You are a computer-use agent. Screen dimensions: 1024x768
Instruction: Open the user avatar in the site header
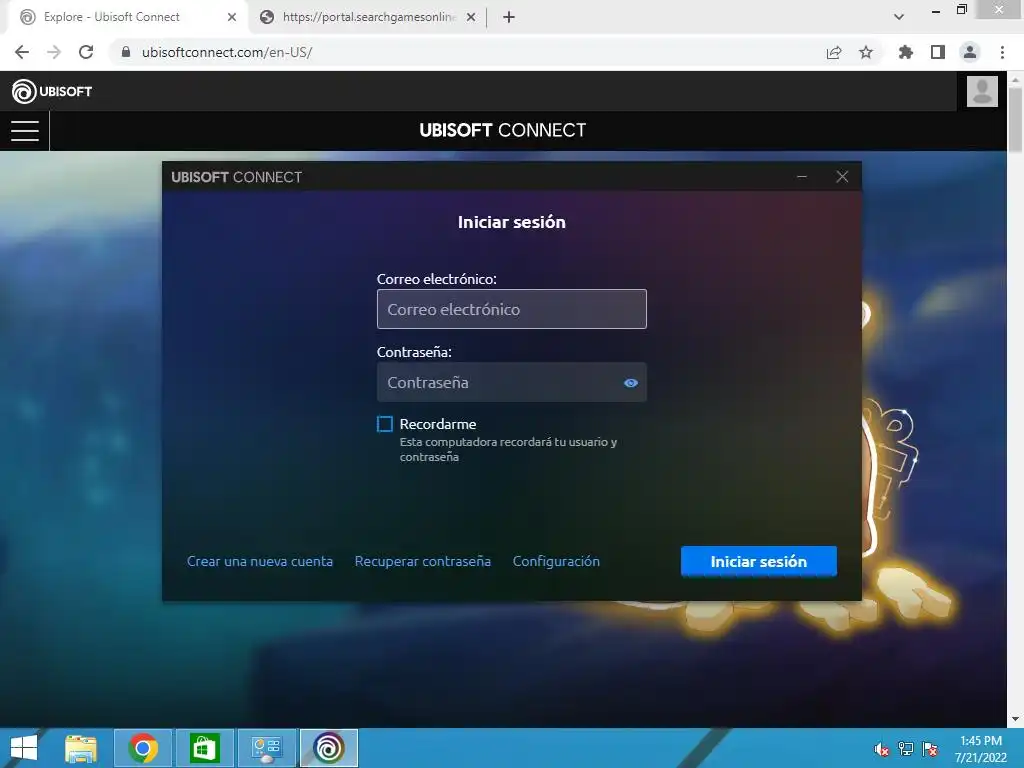[982, 91]
